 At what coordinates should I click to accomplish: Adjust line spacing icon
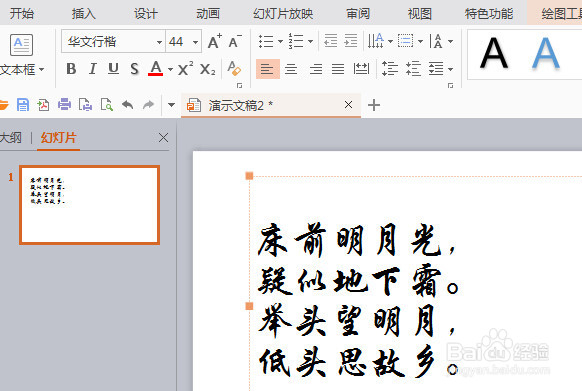[390, 69]
